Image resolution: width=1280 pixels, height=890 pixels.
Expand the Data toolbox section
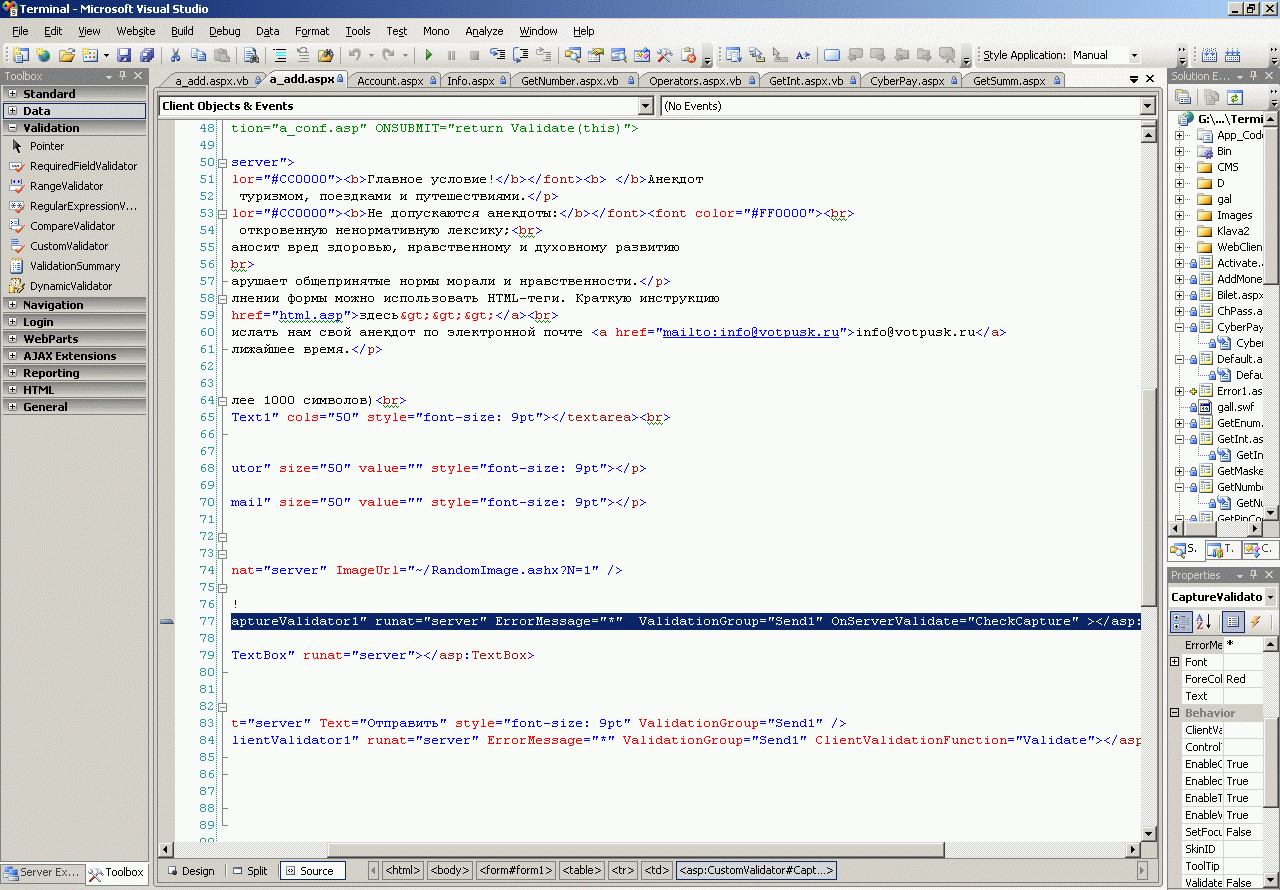point(12,111)
